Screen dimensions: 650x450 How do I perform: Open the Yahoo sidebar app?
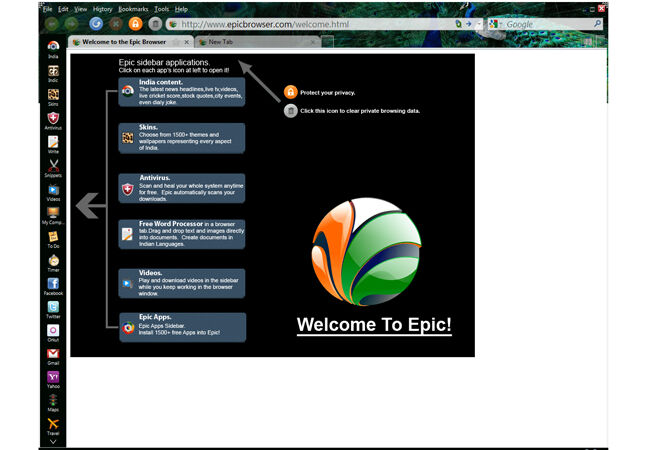tap(53, 379)
